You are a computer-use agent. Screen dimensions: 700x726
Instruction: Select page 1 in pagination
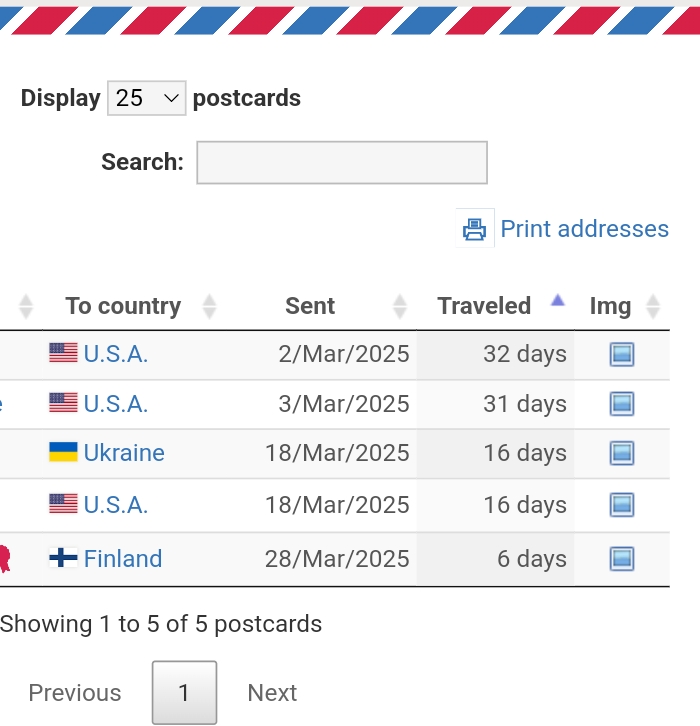pyautogui.click(x=184, y=693)
